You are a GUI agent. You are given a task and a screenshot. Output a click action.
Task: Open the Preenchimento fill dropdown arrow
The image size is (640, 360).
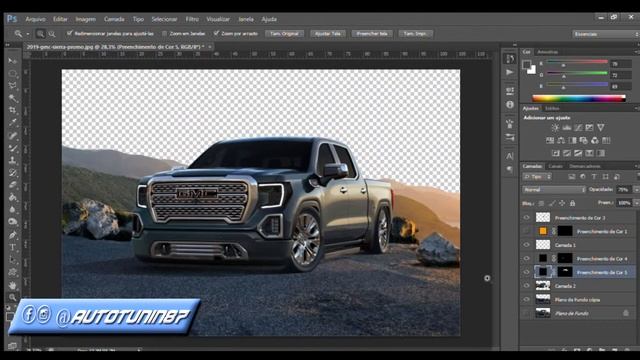click(636, 203)
